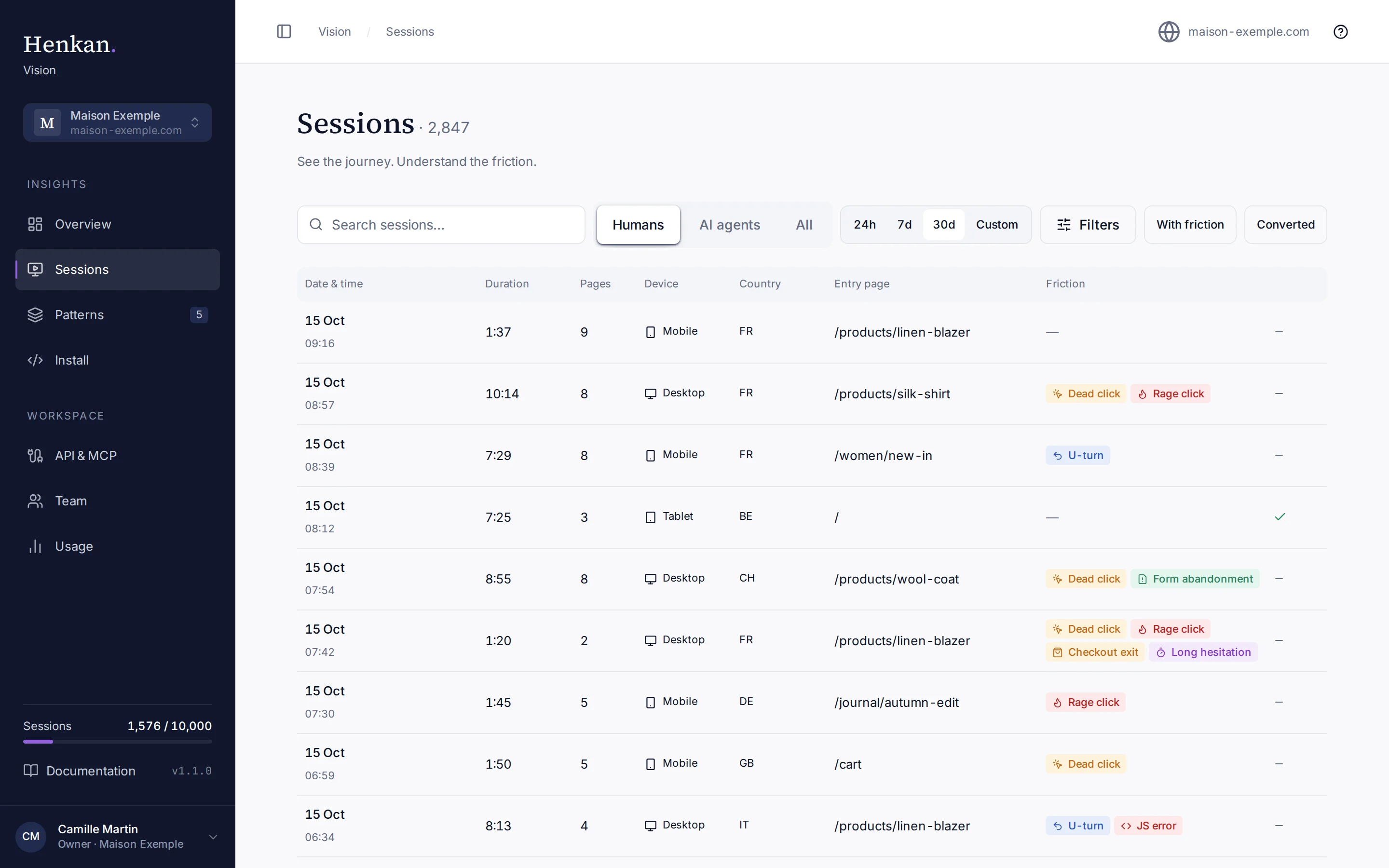Screen dimensions: 1389x868
Task: Open help question mark icon
Action: tap(1340, 31)
